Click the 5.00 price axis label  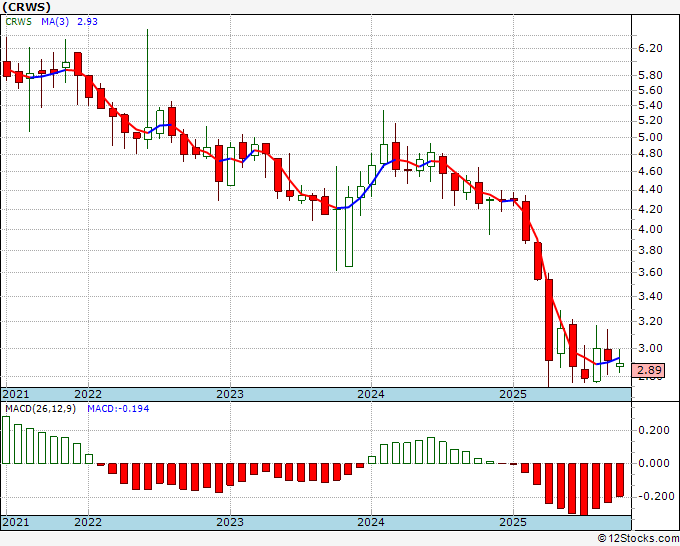click(651, 137)
